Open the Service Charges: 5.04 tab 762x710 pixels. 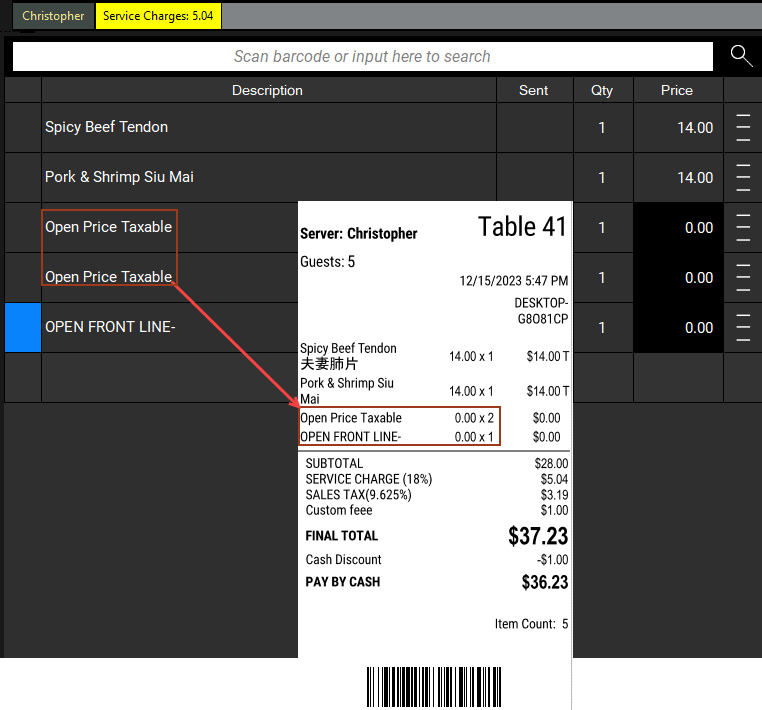click(159, 16)
